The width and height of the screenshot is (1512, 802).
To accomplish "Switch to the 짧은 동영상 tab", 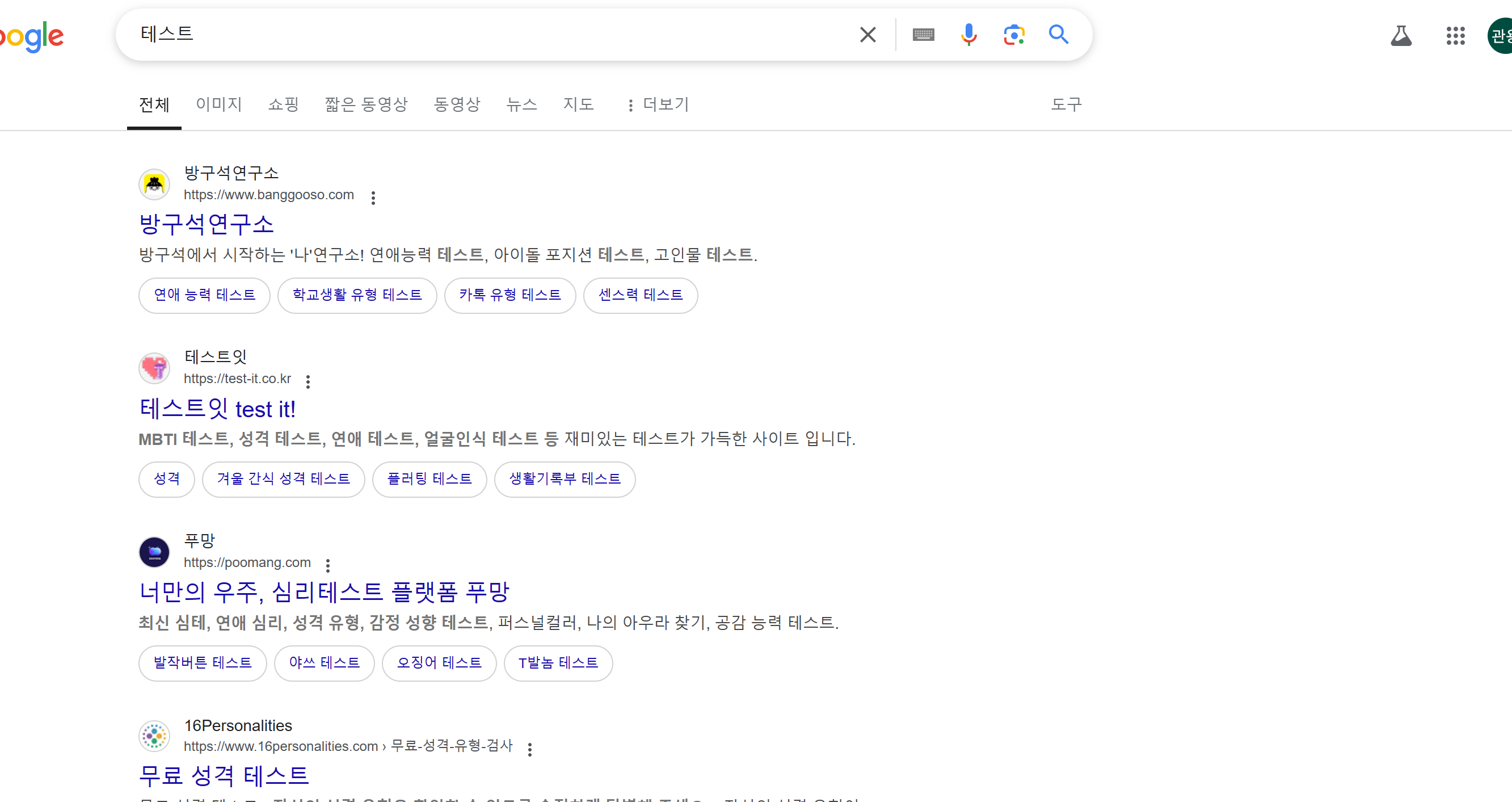I will click(367, 104).
